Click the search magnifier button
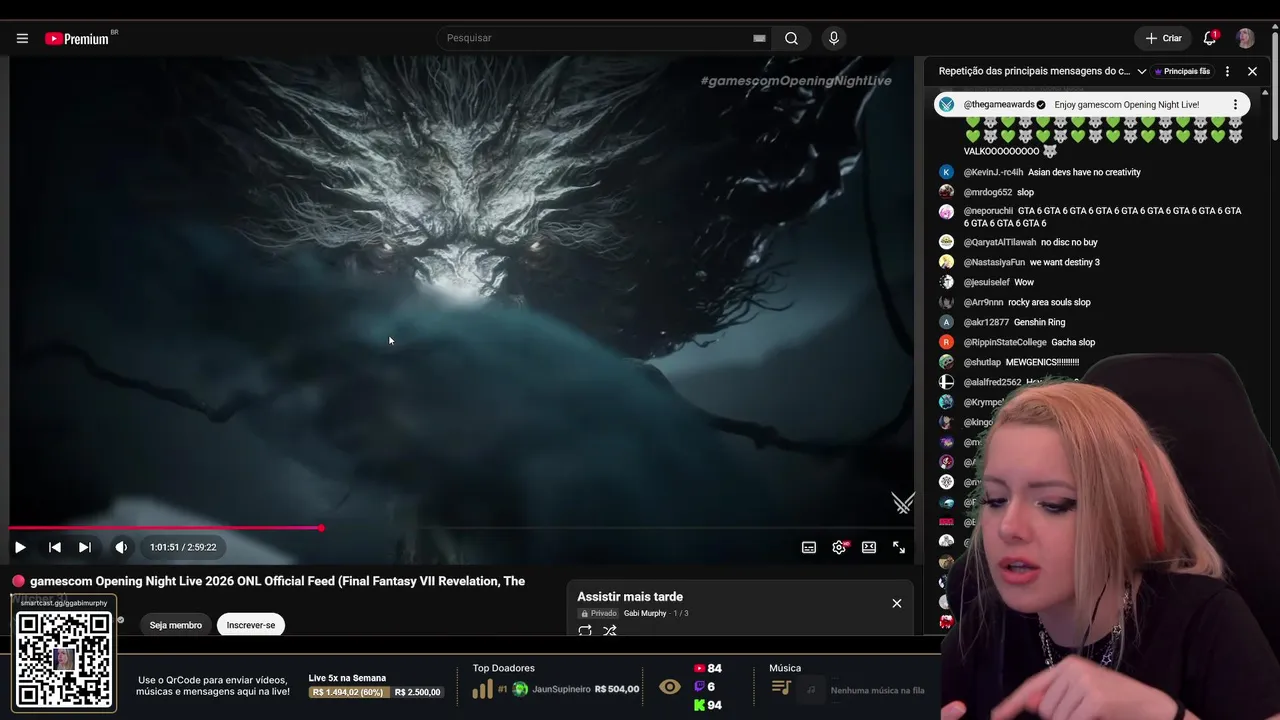 (x=791, y=38)
